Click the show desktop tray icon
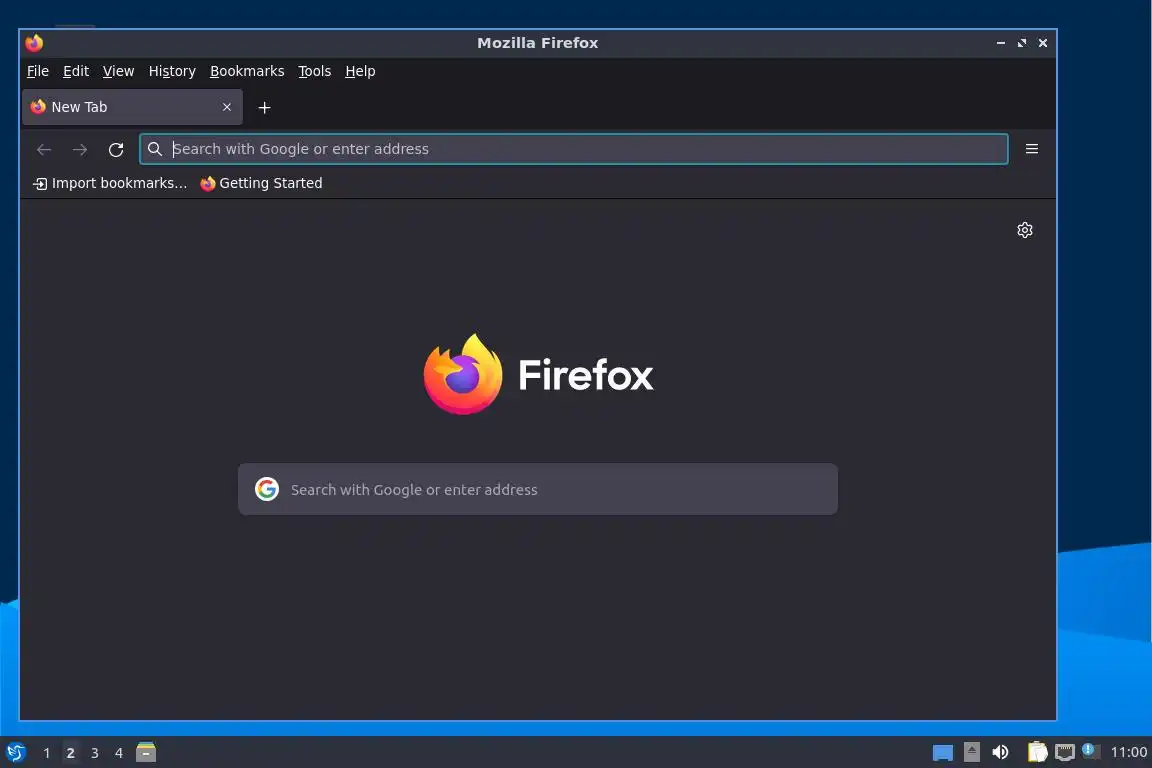Screen dimensions: 1152x768 (x=943, y=753)
